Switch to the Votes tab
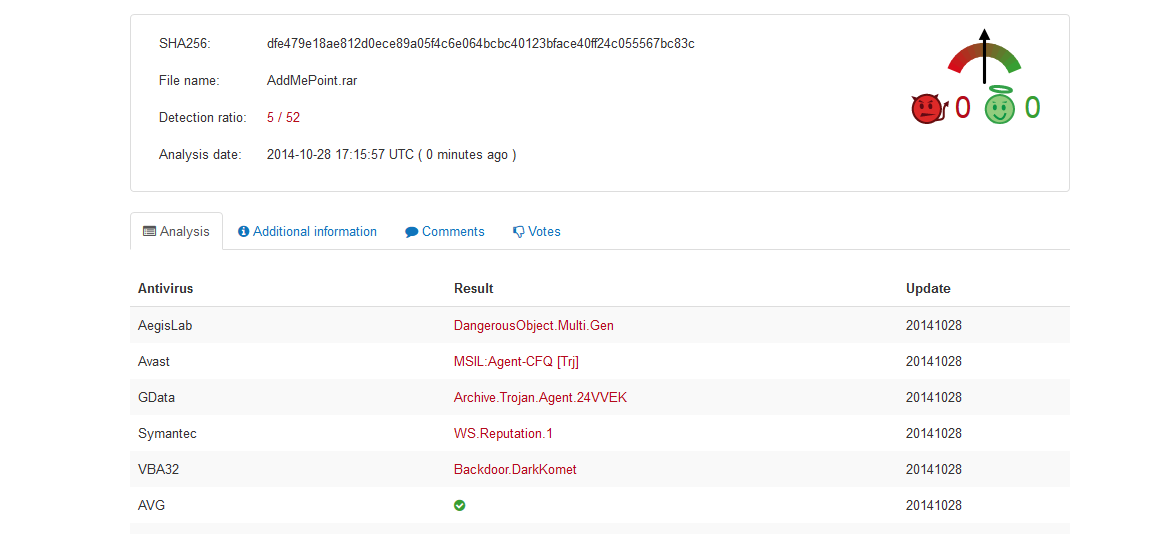Image resolution: width=1176 pixels, height=534 pixels. click(536, 231)
